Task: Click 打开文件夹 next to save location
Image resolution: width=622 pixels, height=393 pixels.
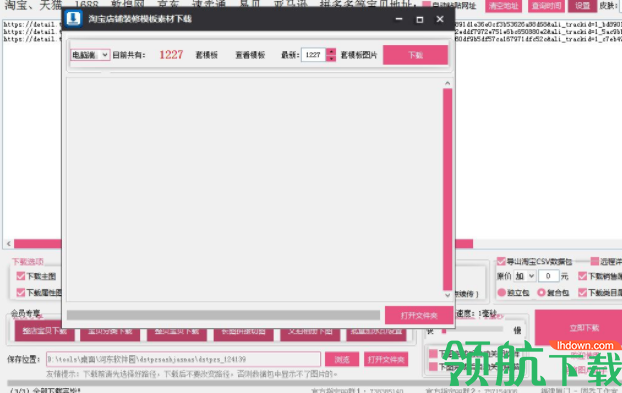Action: coord(386,359)
